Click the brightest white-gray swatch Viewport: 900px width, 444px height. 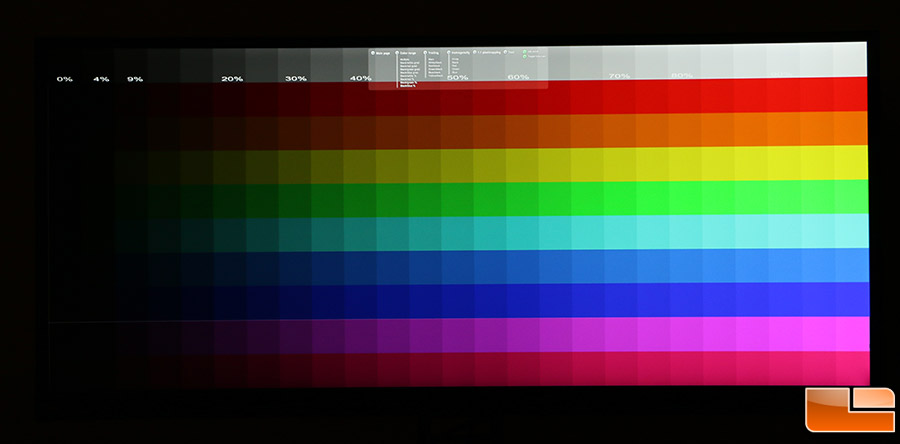[x=851, y=60]
